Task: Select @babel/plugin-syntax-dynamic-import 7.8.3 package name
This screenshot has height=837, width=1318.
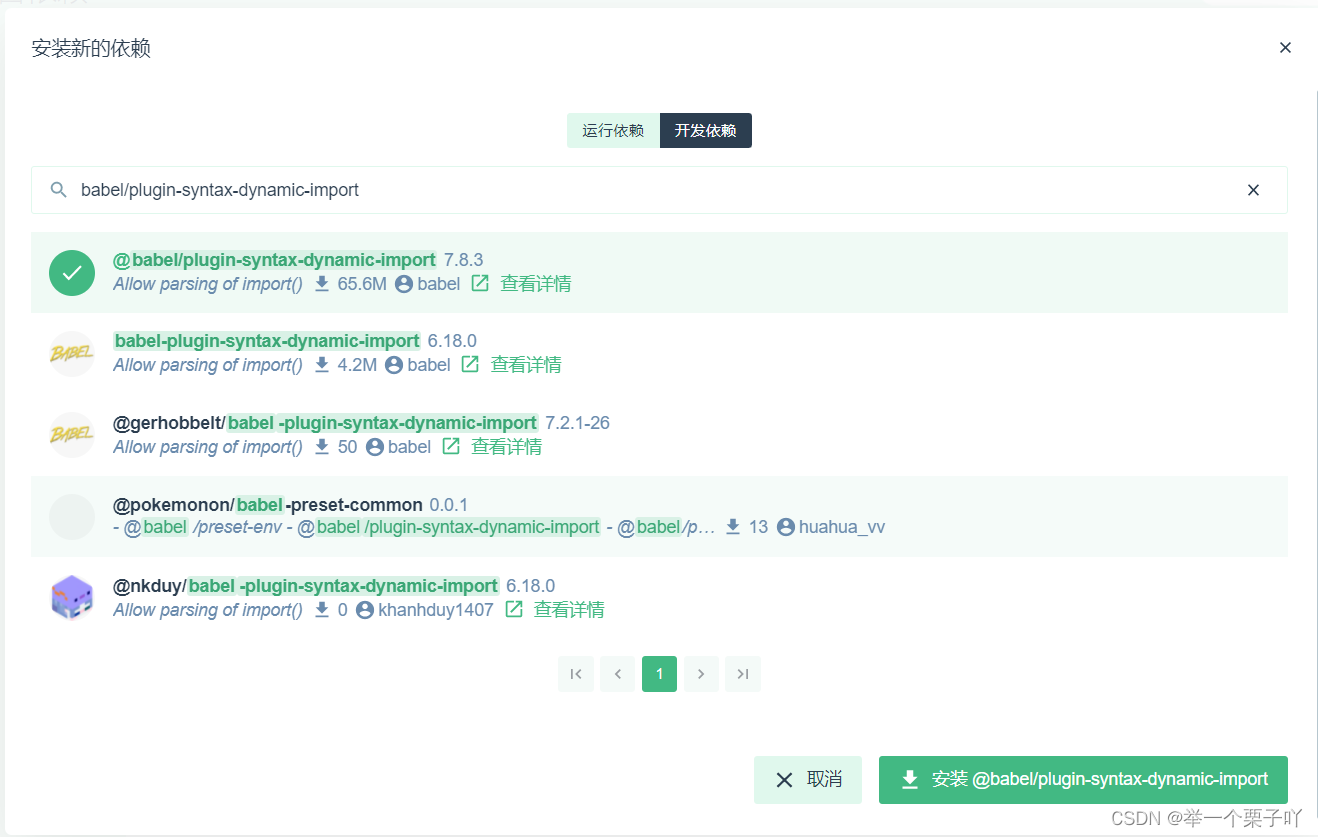Action: pos(274,260)
